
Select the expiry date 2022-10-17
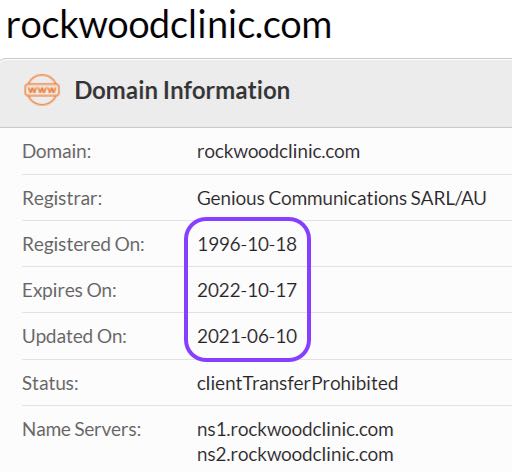(x=247, y=290)
